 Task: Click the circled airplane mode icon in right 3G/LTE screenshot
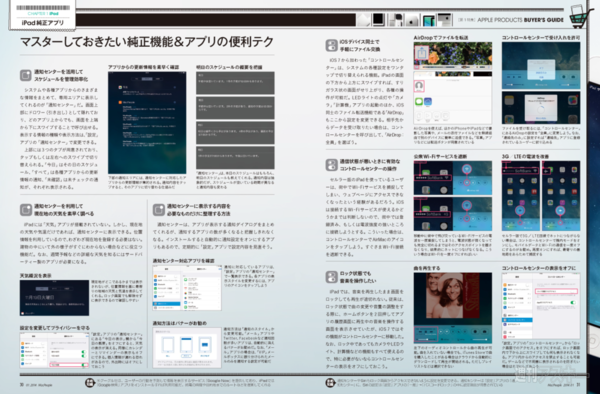coord(560,210)
